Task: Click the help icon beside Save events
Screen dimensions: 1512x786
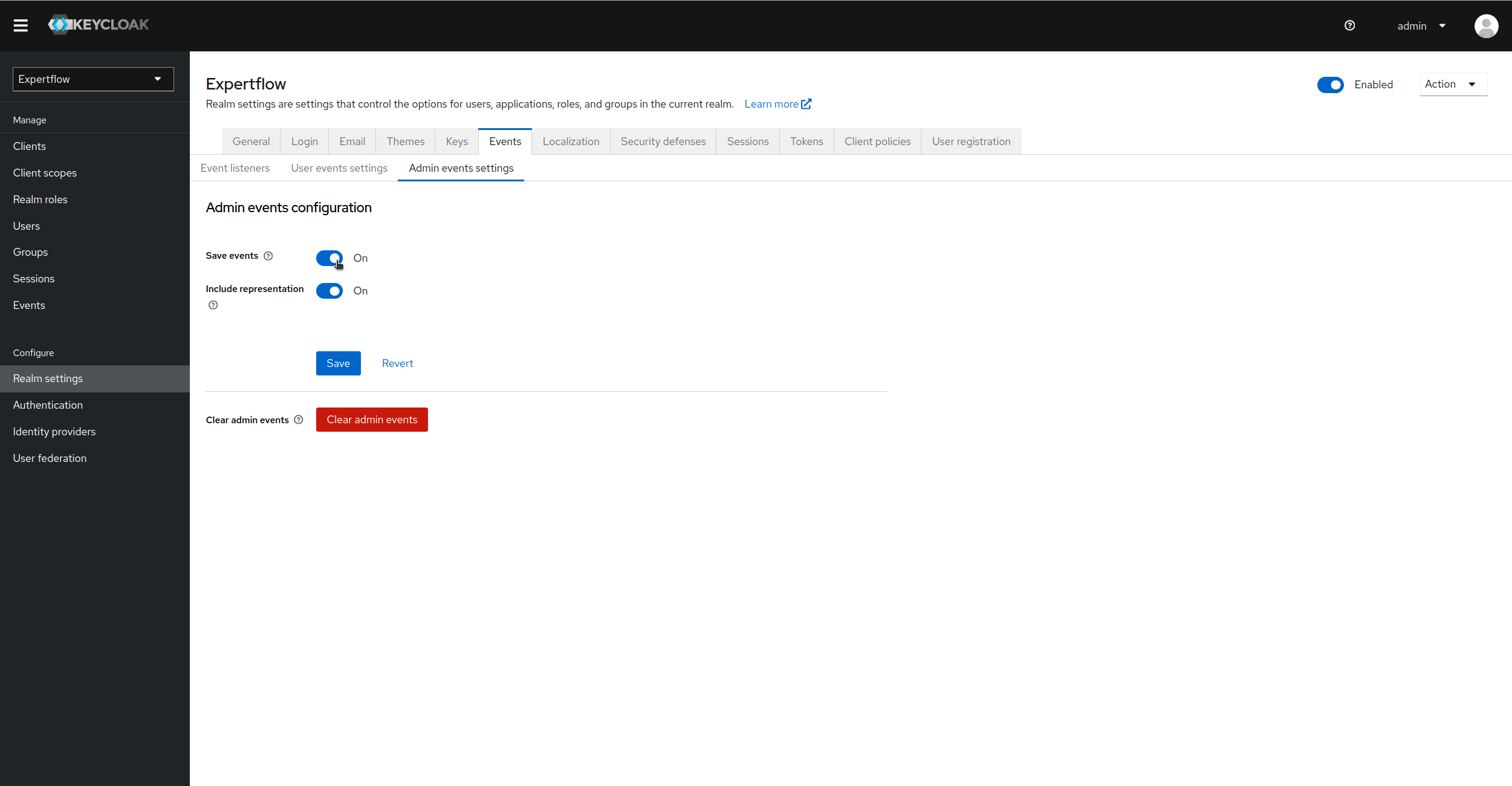Action: (x=268, y=256)
